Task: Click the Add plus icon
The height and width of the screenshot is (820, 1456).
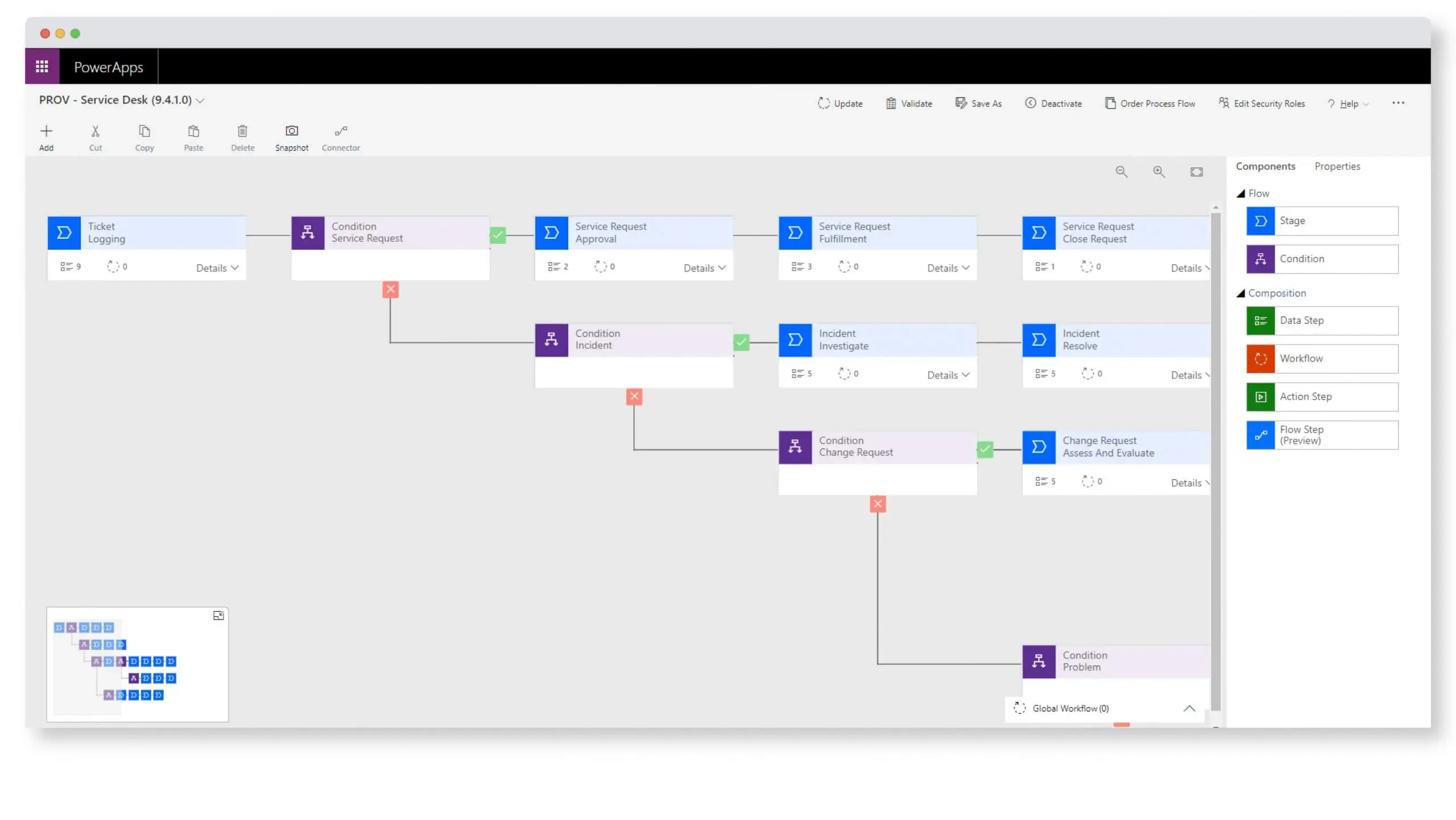Action: click(x=46, y=131)
